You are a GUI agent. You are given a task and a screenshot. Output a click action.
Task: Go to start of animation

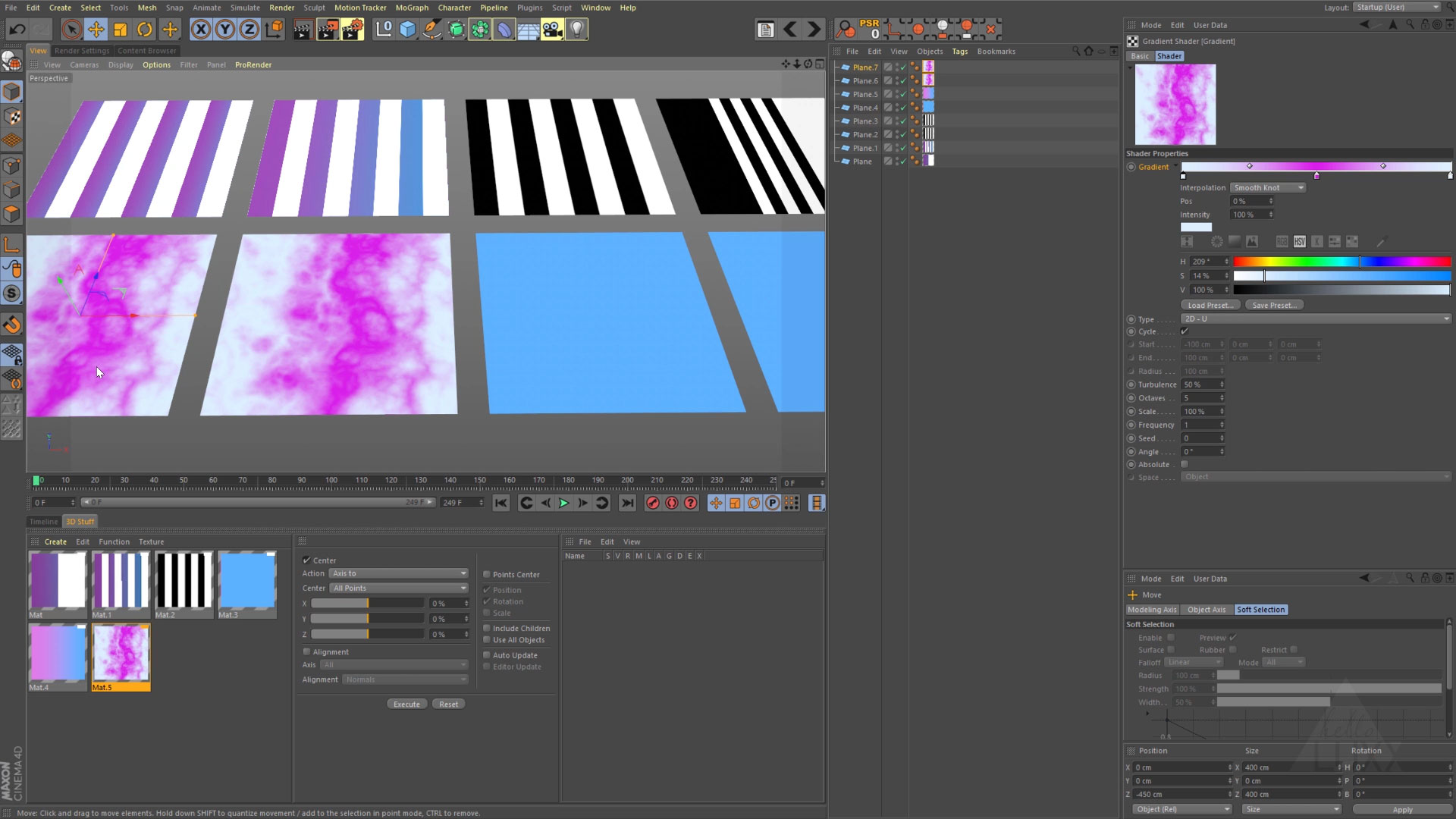500,503
